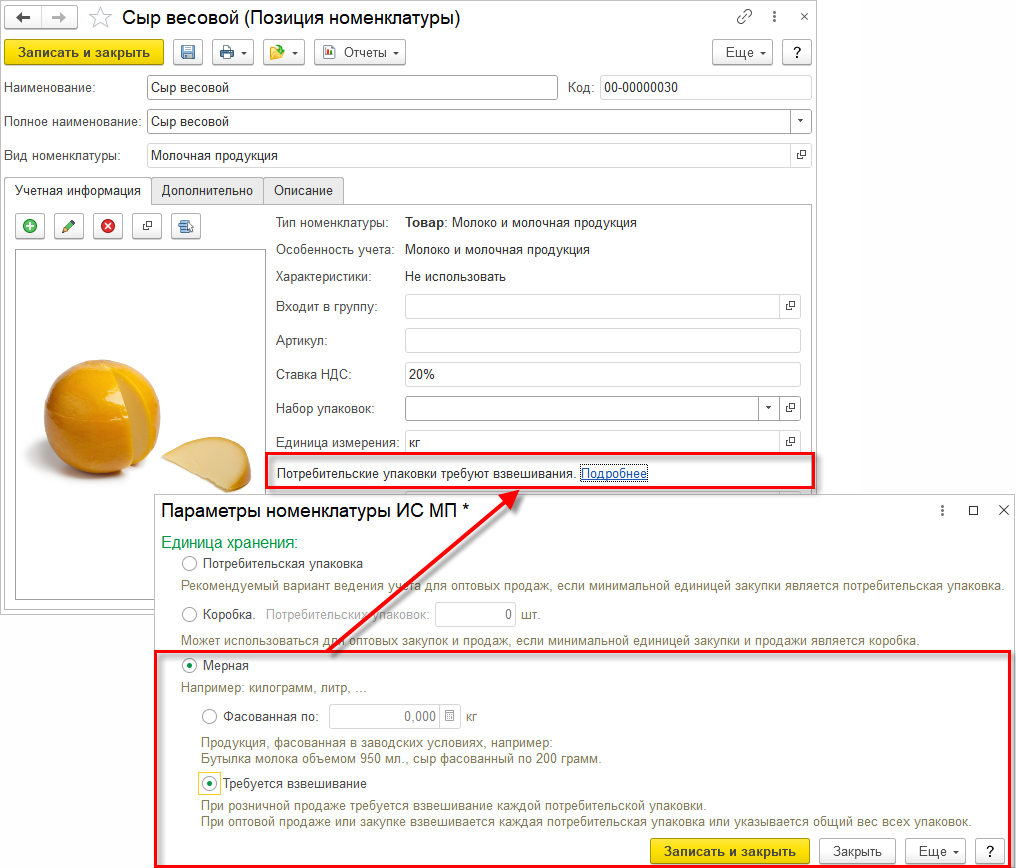Expand the Набор упаковок dropdown arrow
This screenshot has height=868, width=1016.
point(768,408)
